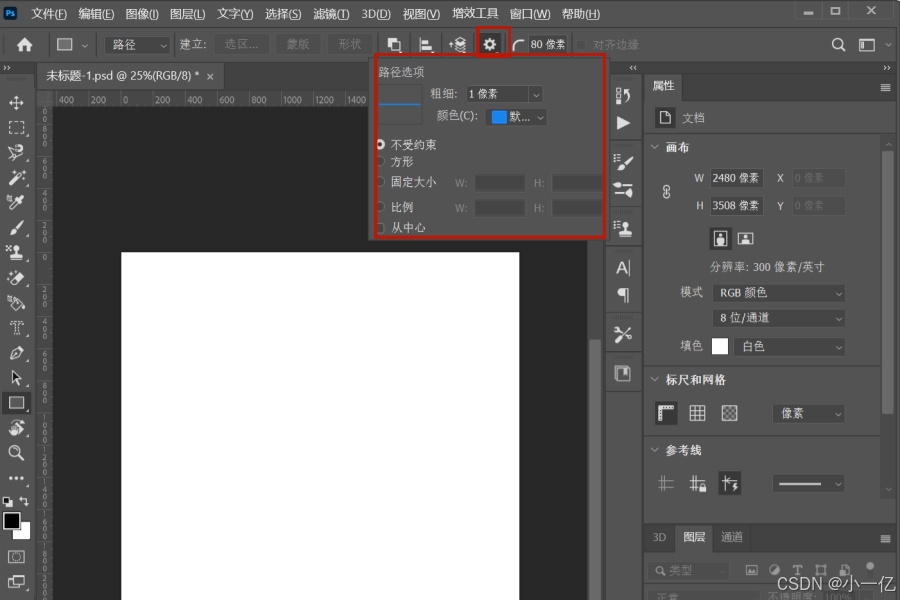Open path alignment options

tap(426, 45)
